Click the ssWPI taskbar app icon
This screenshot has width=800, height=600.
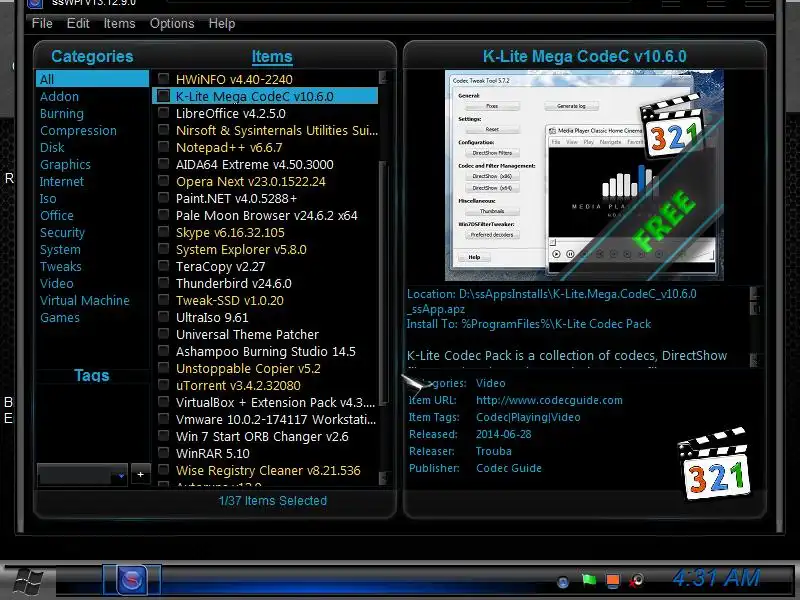tap(132, 580)
